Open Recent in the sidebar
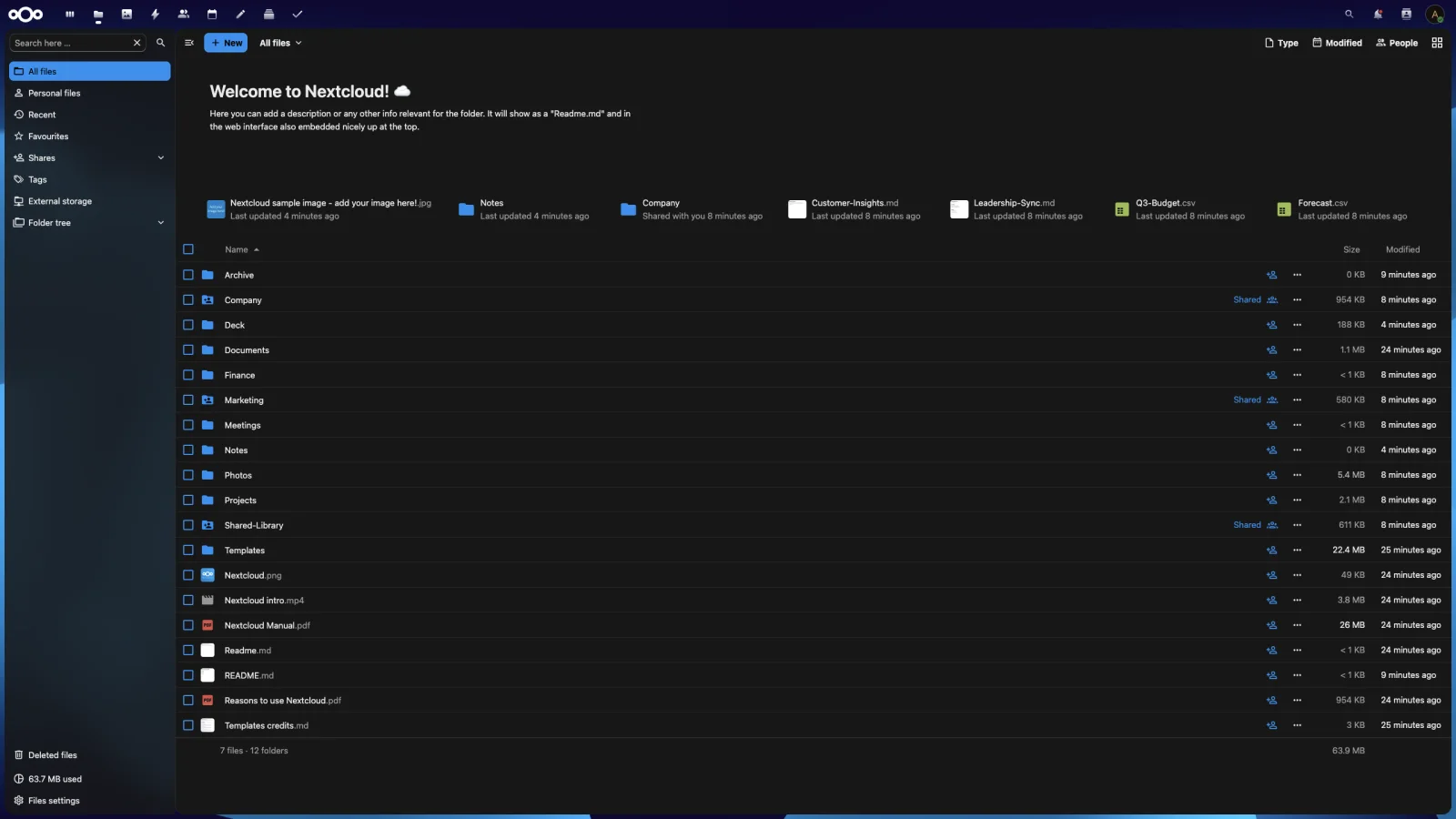This screenshot has width=1456, height=819. (90, 115)
